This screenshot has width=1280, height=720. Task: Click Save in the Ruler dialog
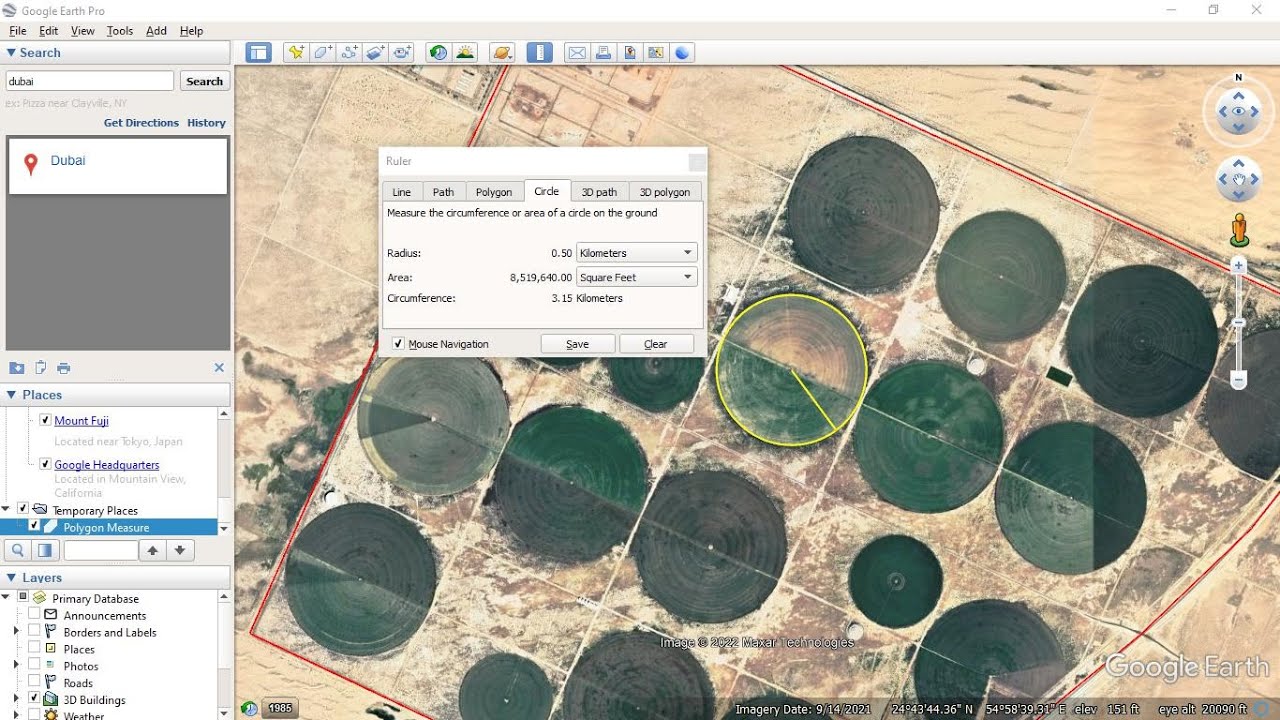pos(577,344)
